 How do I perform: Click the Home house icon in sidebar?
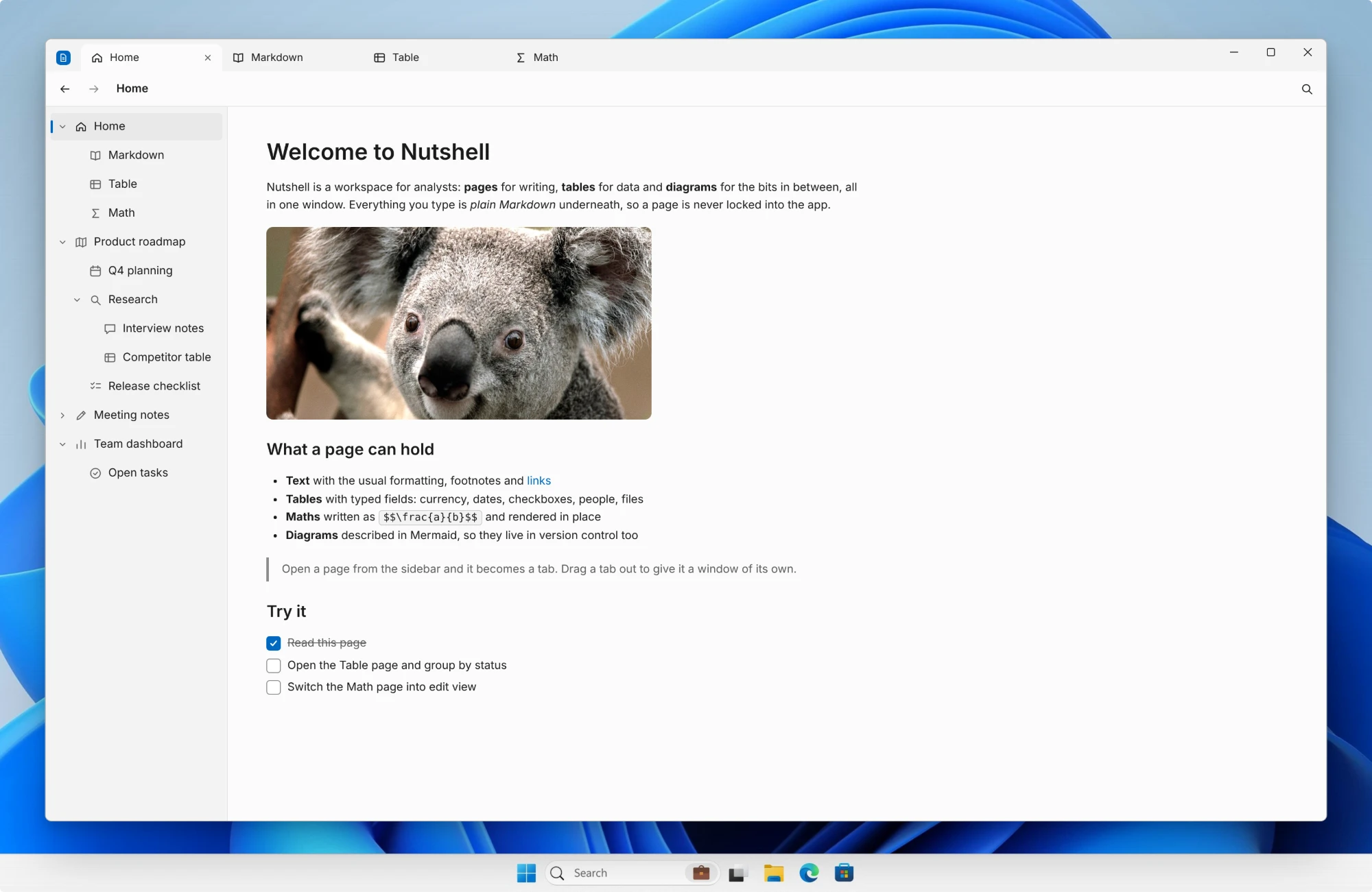click(x=81, y=127)
